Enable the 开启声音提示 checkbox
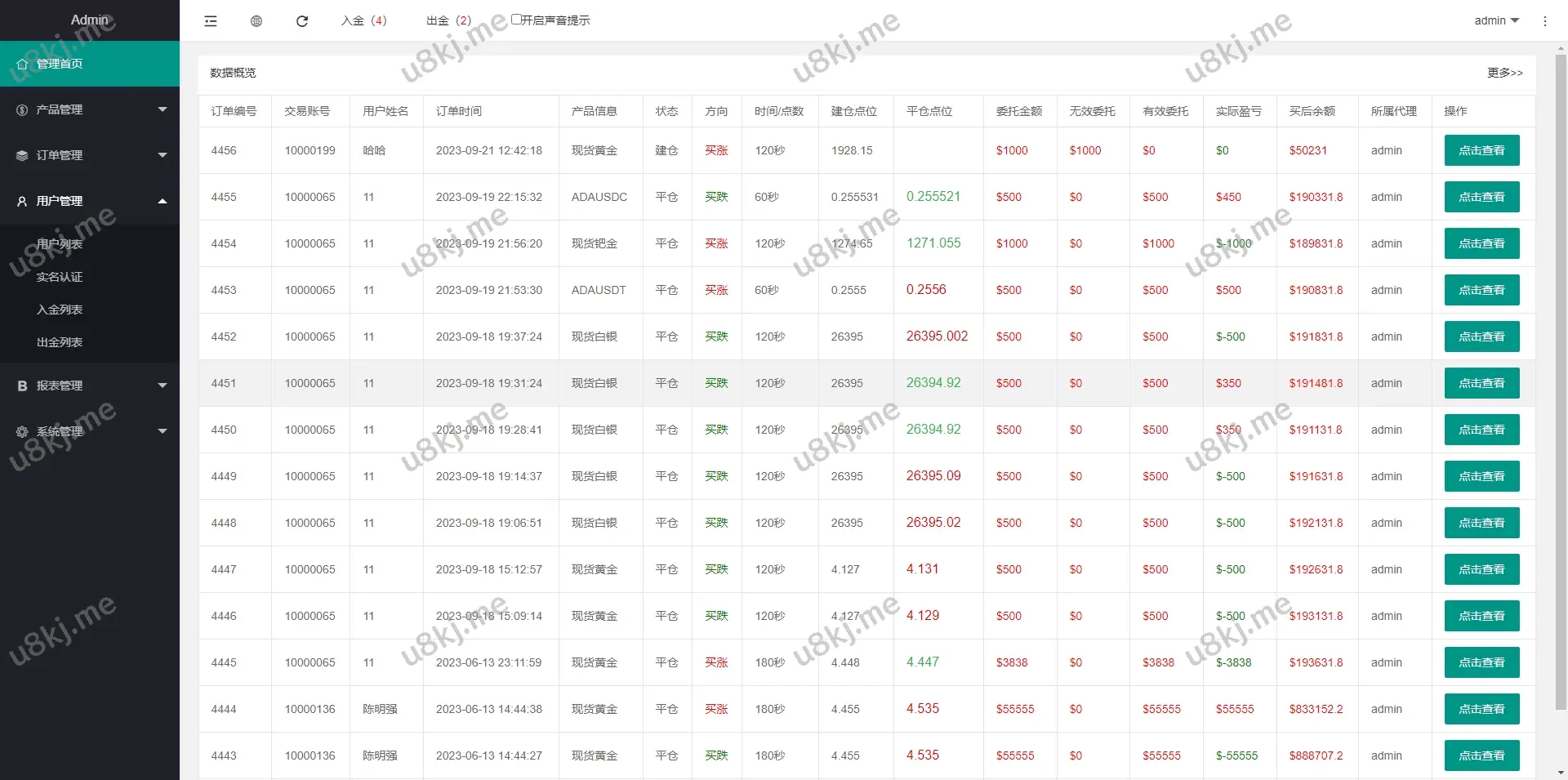This screenshot has height=780, width=1568. [x=516, y=19]
